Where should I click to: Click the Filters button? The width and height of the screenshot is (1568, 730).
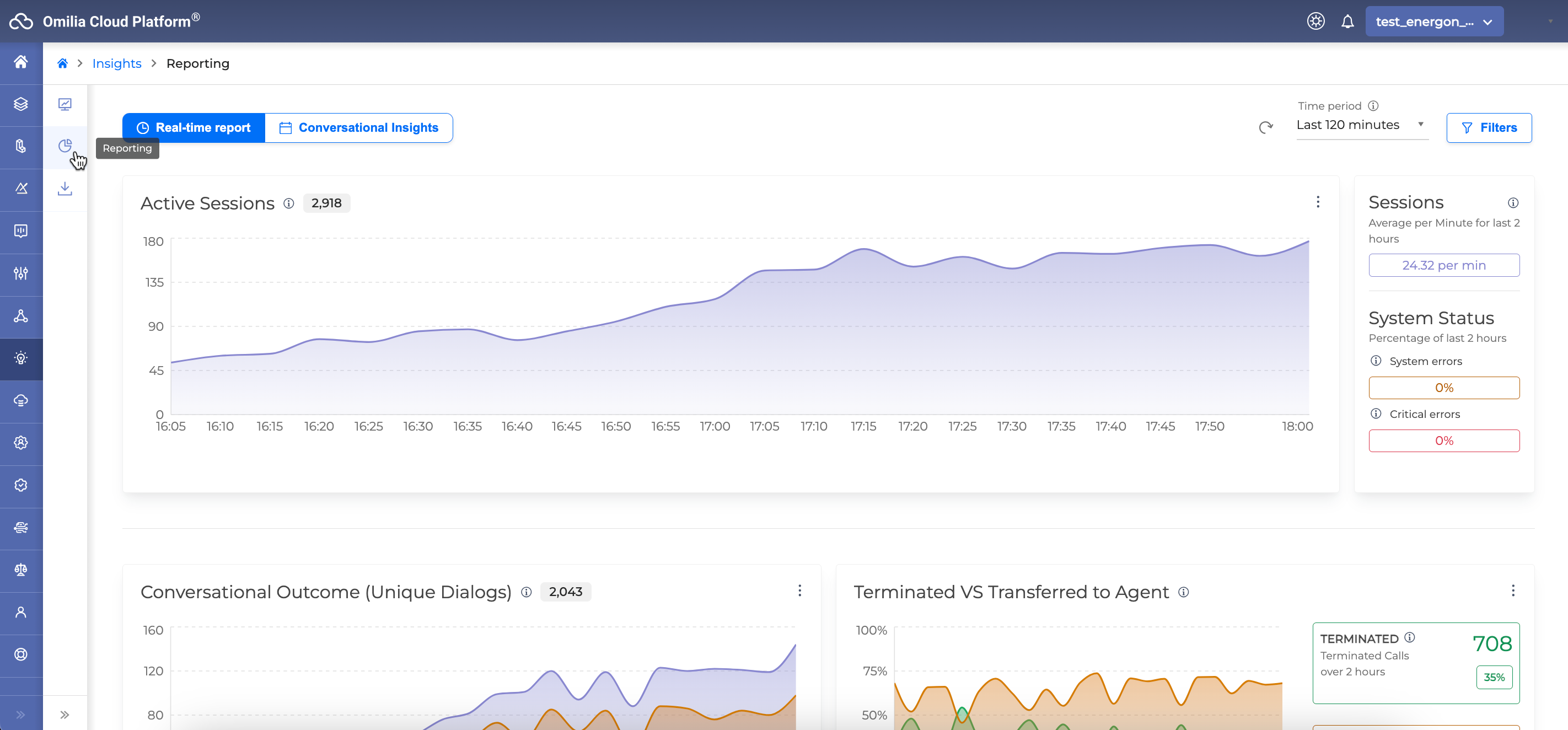click(x=1488, y=128)
